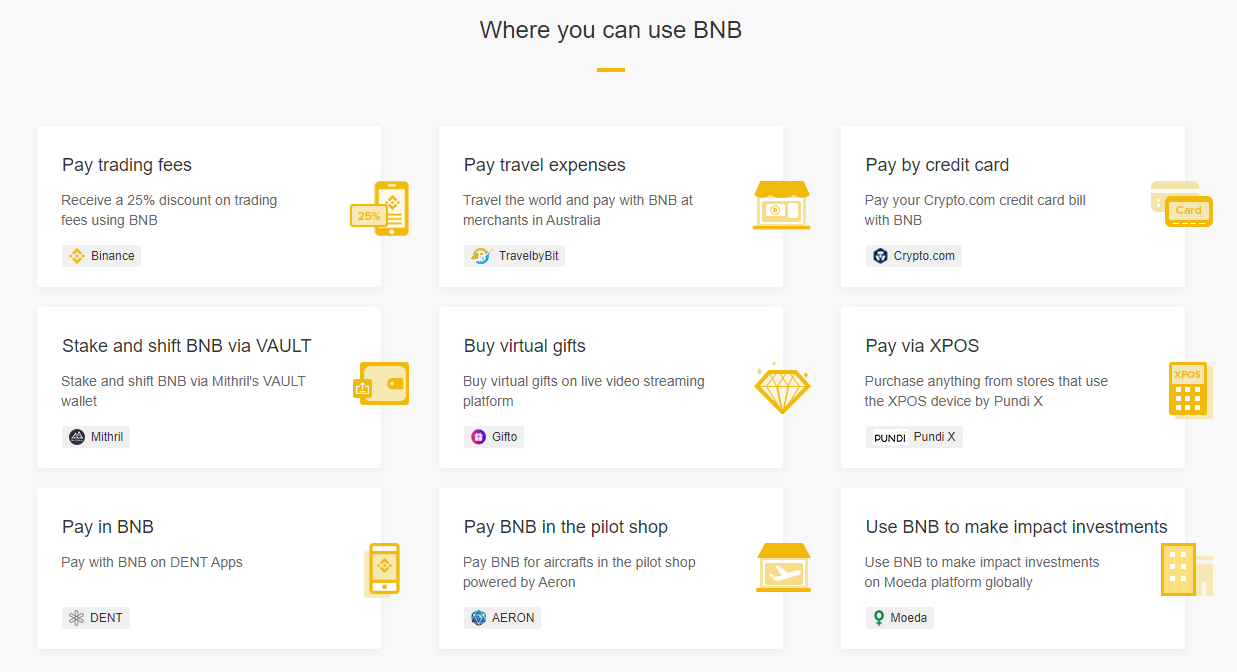The height and width of the screenshot is (672, 1237).
Task: Click the Pundi X tag
Action: pyautogui.click(x=914, y=437)
